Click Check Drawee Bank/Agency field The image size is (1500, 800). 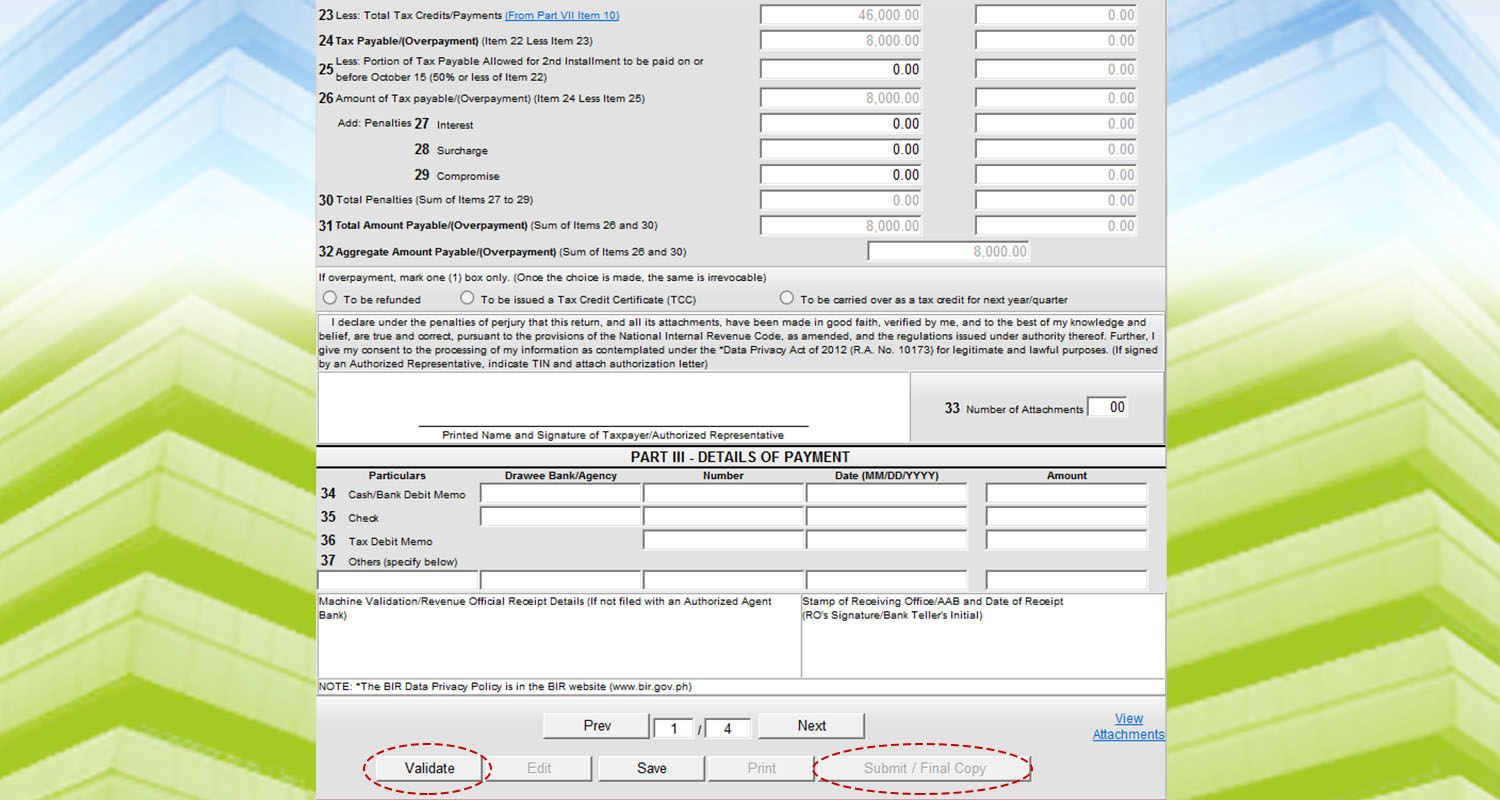point(560,517)
